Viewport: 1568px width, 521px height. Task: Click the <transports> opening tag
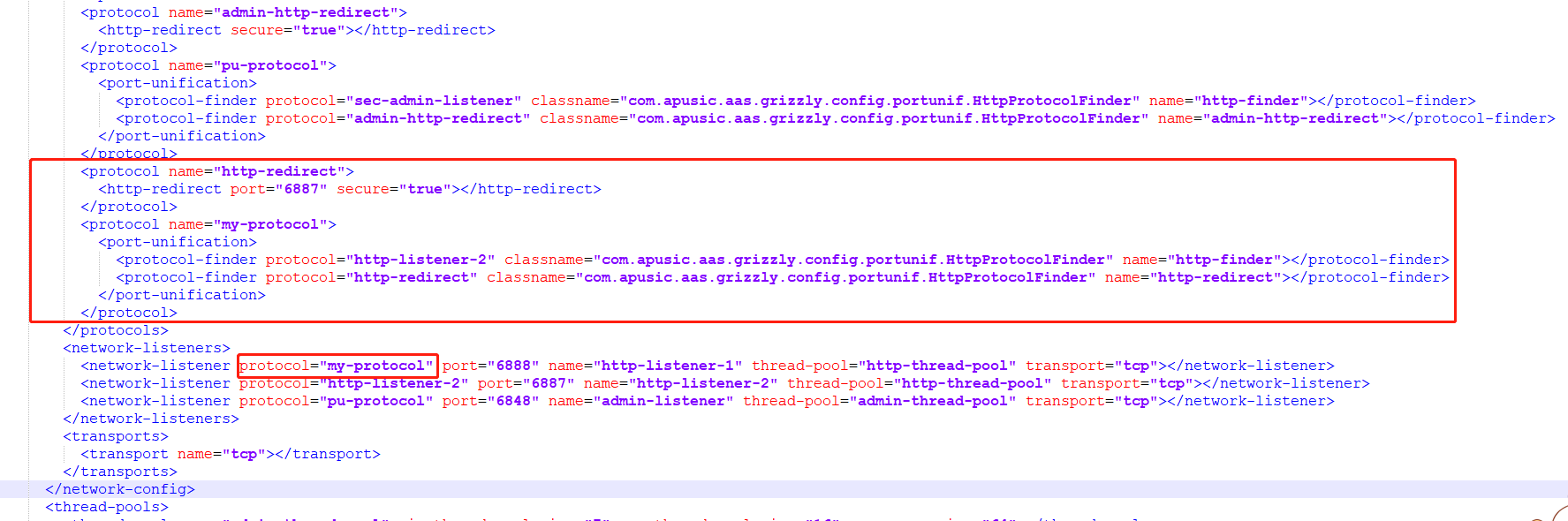[115, 436]
